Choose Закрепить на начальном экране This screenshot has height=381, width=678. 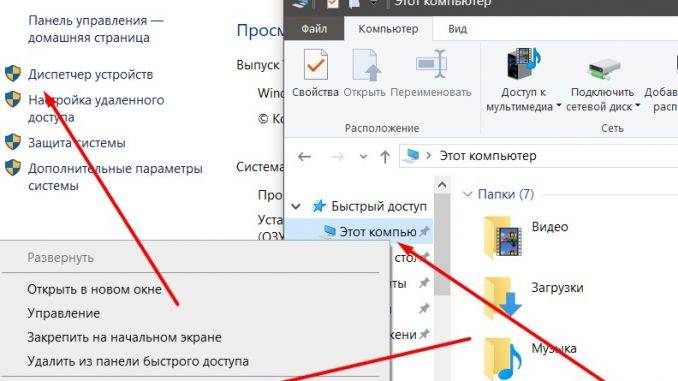(124, 337)
